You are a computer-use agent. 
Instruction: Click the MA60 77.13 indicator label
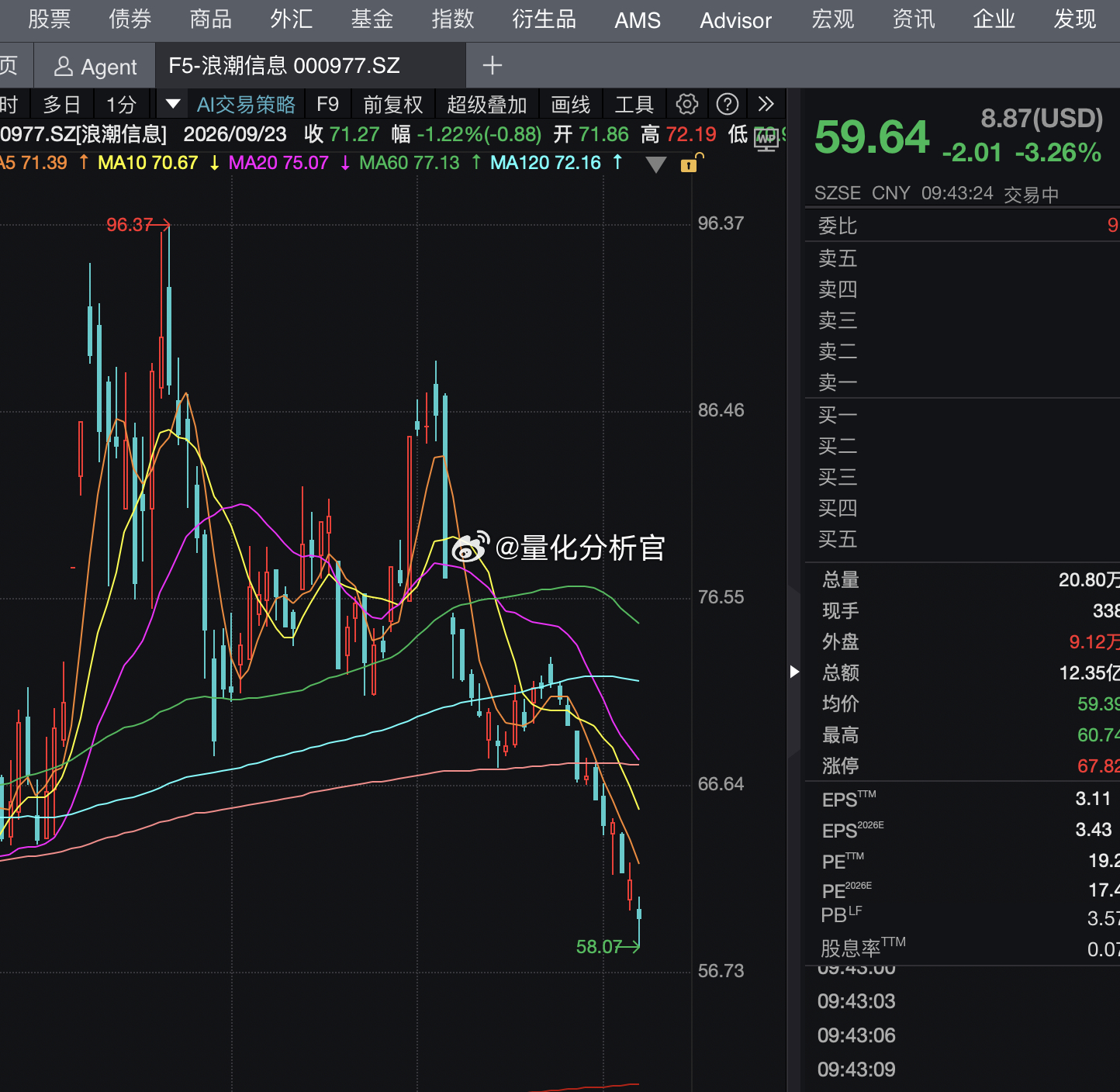point(410,163)
